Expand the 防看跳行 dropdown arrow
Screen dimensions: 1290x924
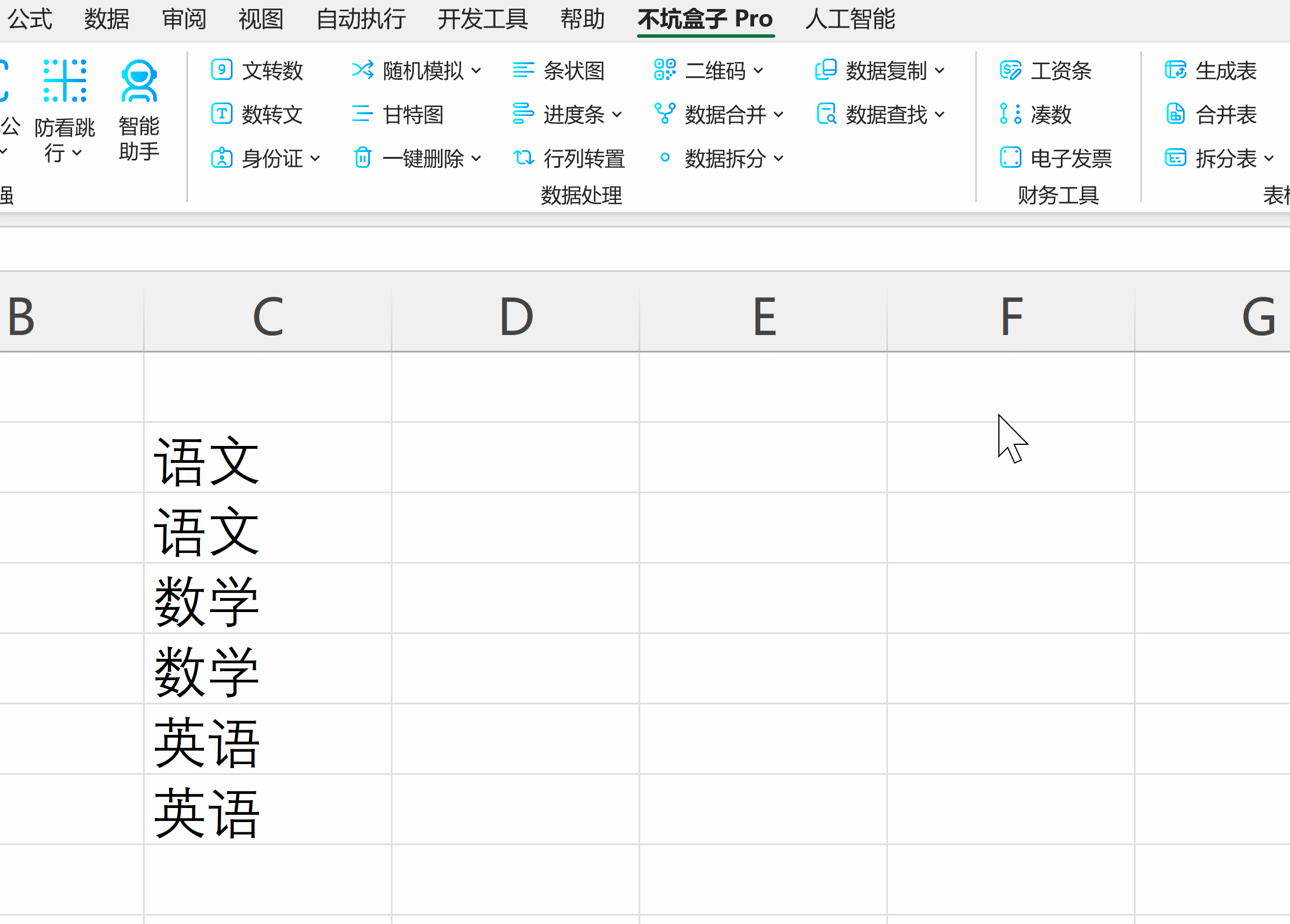77,153
